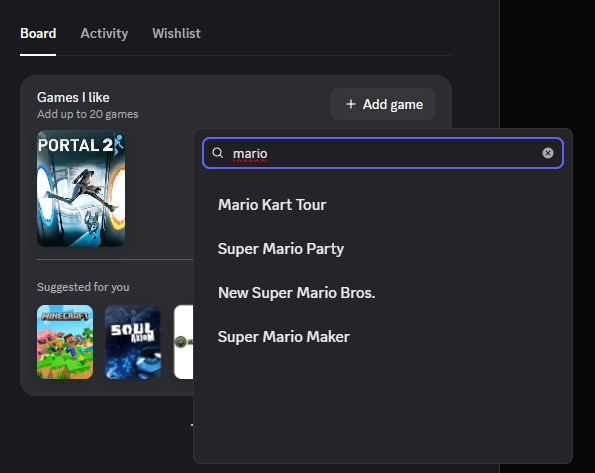Click the Suggested for you label

(83, 287)
